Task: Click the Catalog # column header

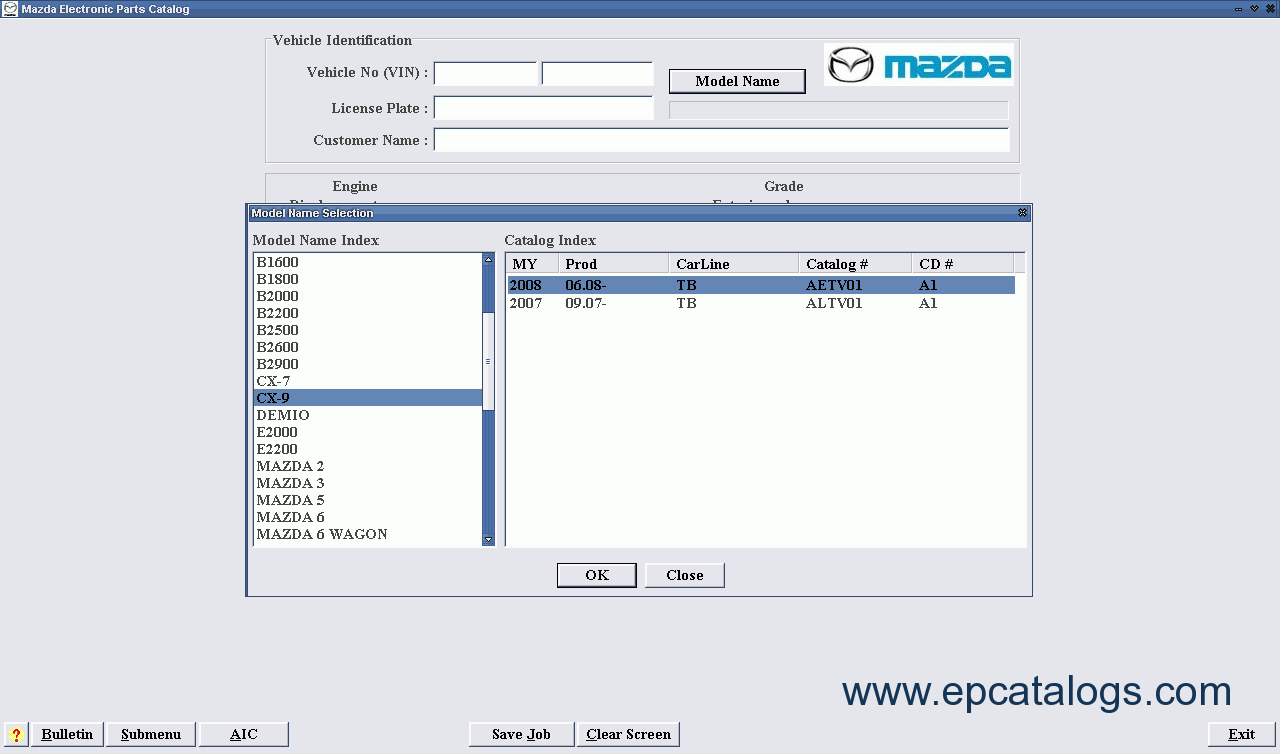Action: pos(855,264)
